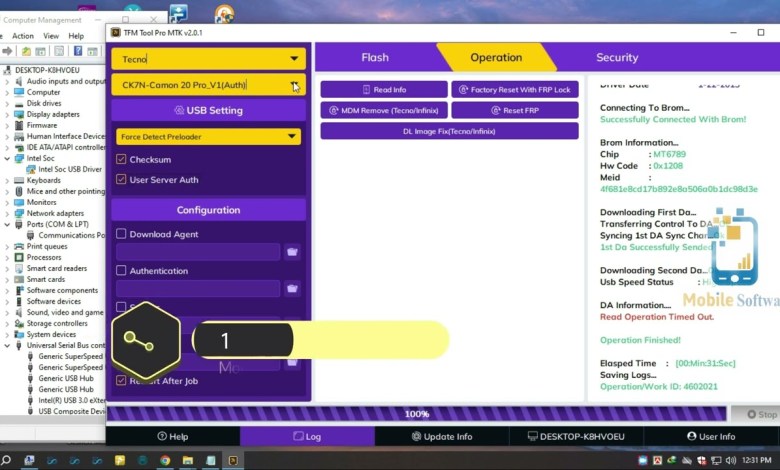
Task: Switch to the Flash tab
Action: click(x=375, y=58)
